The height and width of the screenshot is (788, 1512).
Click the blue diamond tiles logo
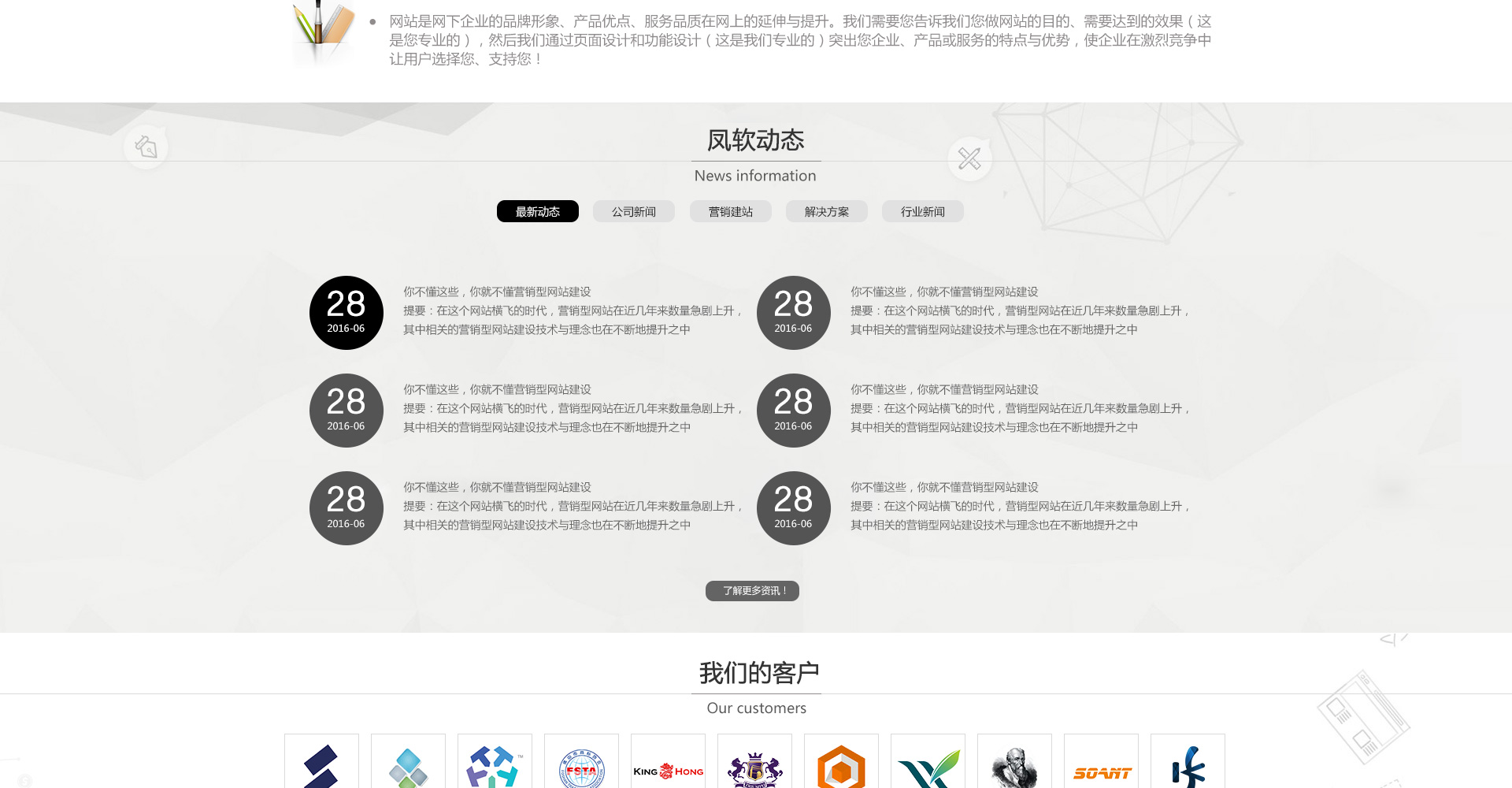(408, 767)
